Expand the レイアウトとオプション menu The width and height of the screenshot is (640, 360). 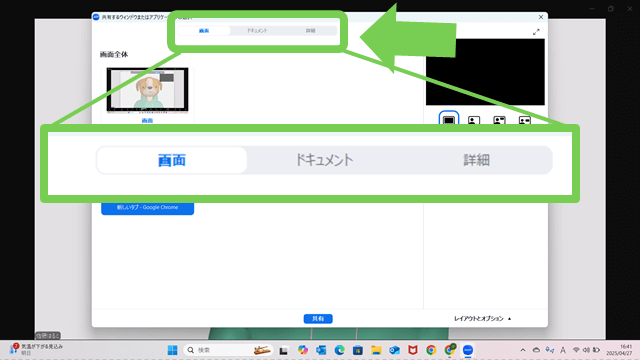pos(482,318)
